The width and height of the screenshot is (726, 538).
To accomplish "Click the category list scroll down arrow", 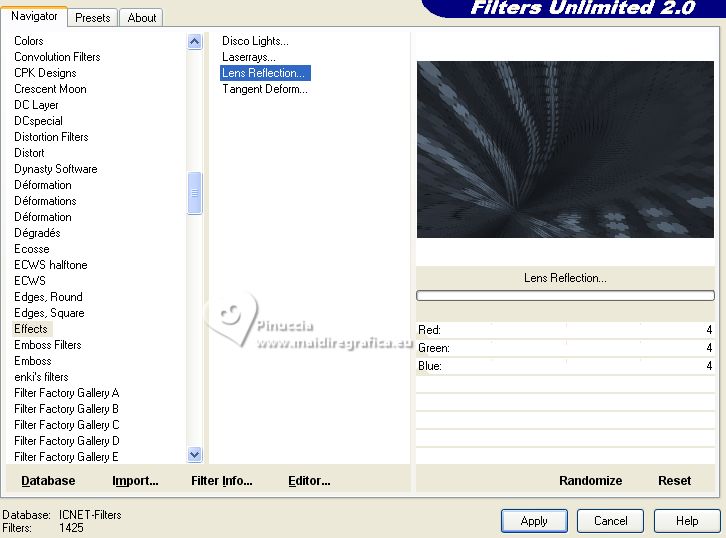I will [x=194, y=454].
